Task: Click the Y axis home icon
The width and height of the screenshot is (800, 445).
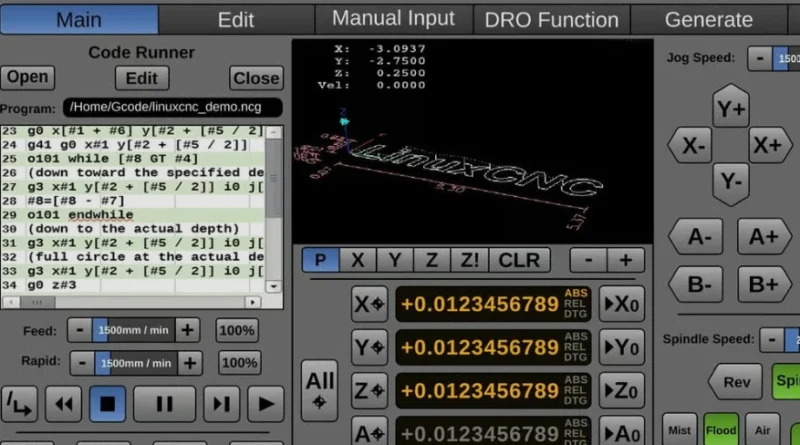Action: pyautogui.click(x=369, y=348)
